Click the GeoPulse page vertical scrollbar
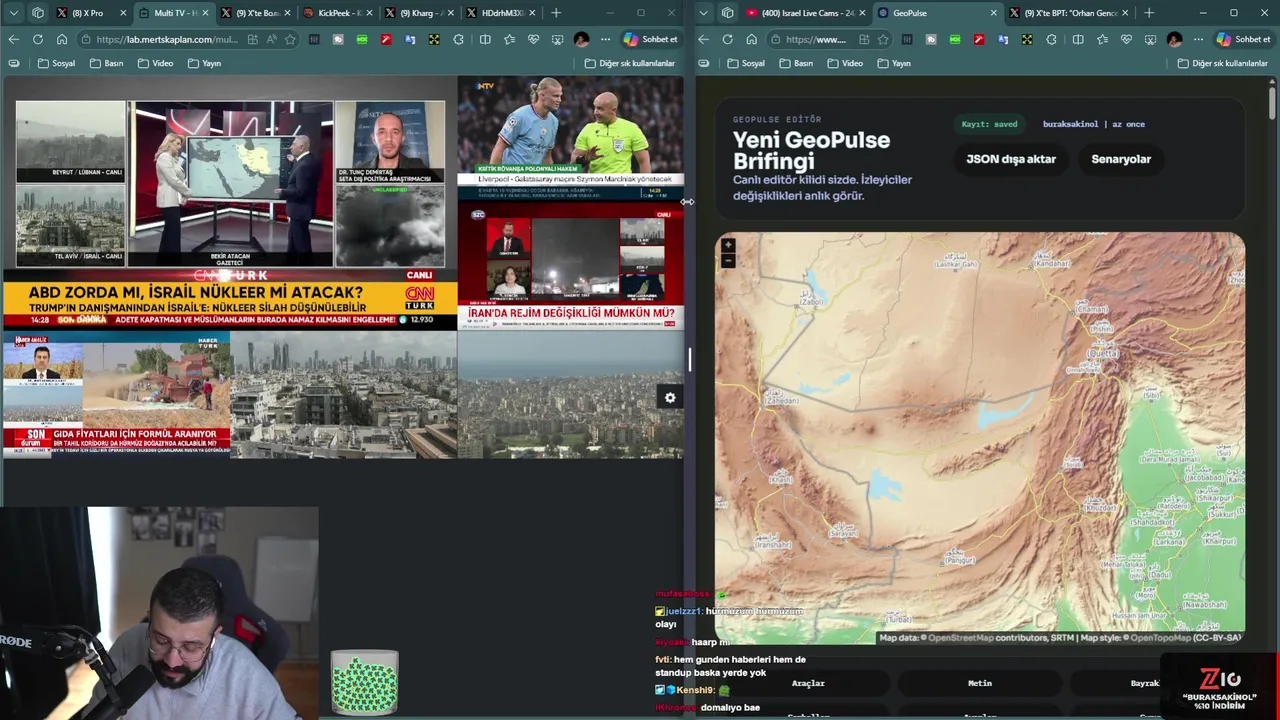Screen dimensions: 1280x720 (1272, 101)
